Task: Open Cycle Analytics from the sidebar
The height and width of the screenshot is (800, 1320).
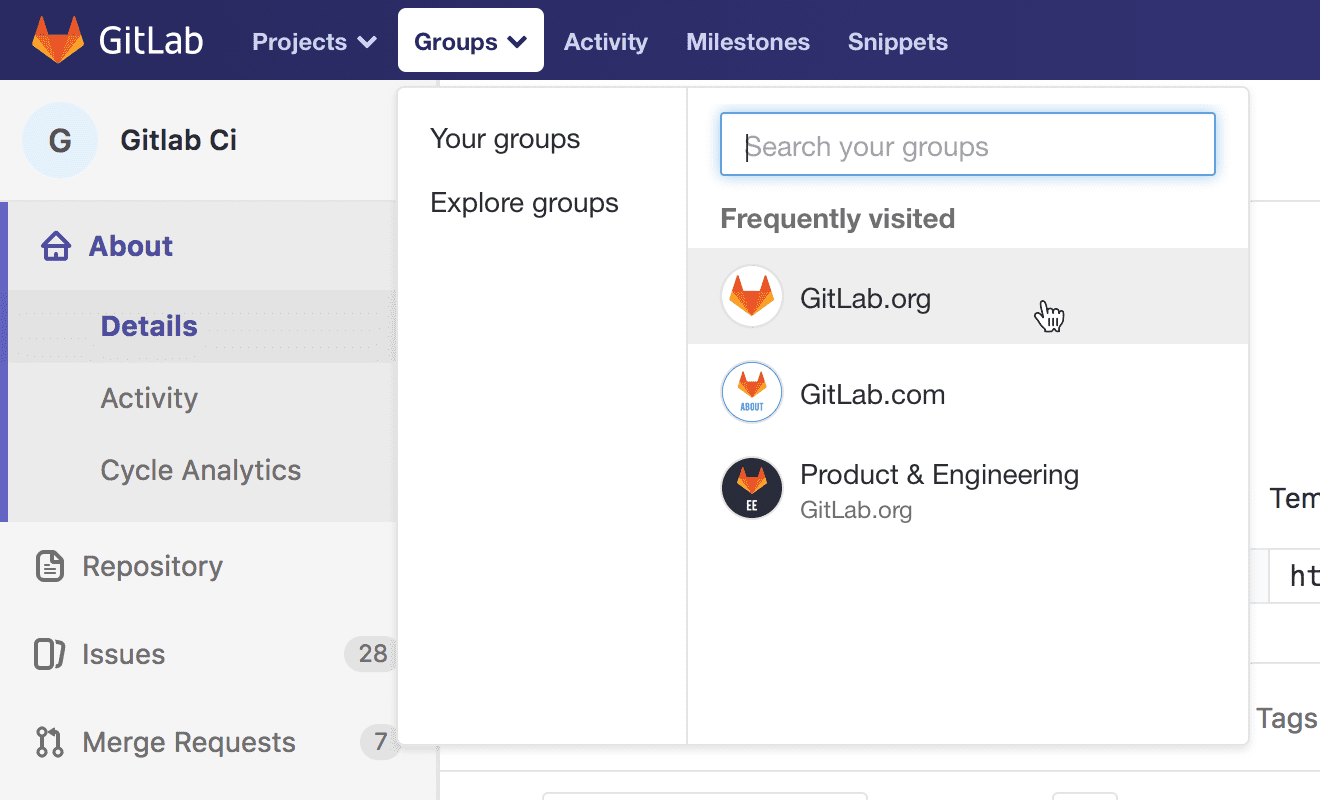Action: tap(200, 469)
